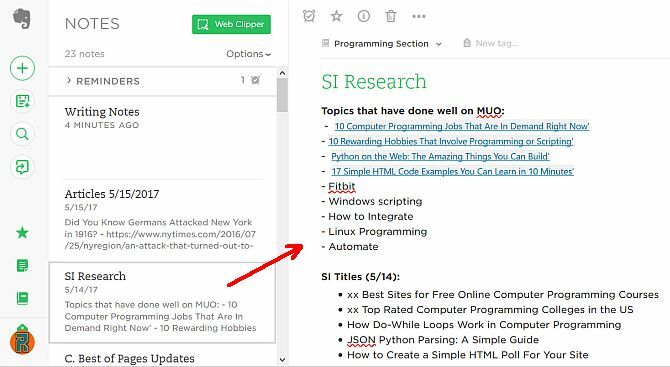Click the notebook icon beside Programming Section
The width and height of the screenshot is (670, 367).
(x=326, y=43)
